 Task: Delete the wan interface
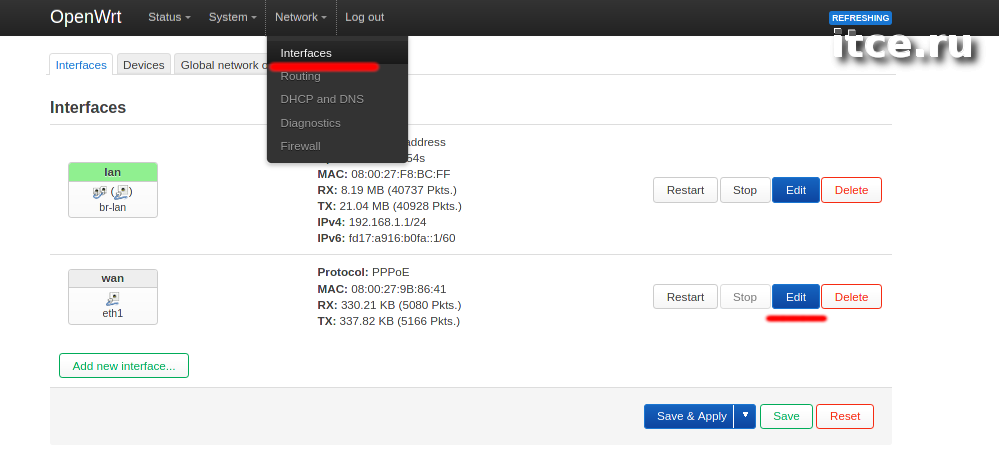coord(851,297)
